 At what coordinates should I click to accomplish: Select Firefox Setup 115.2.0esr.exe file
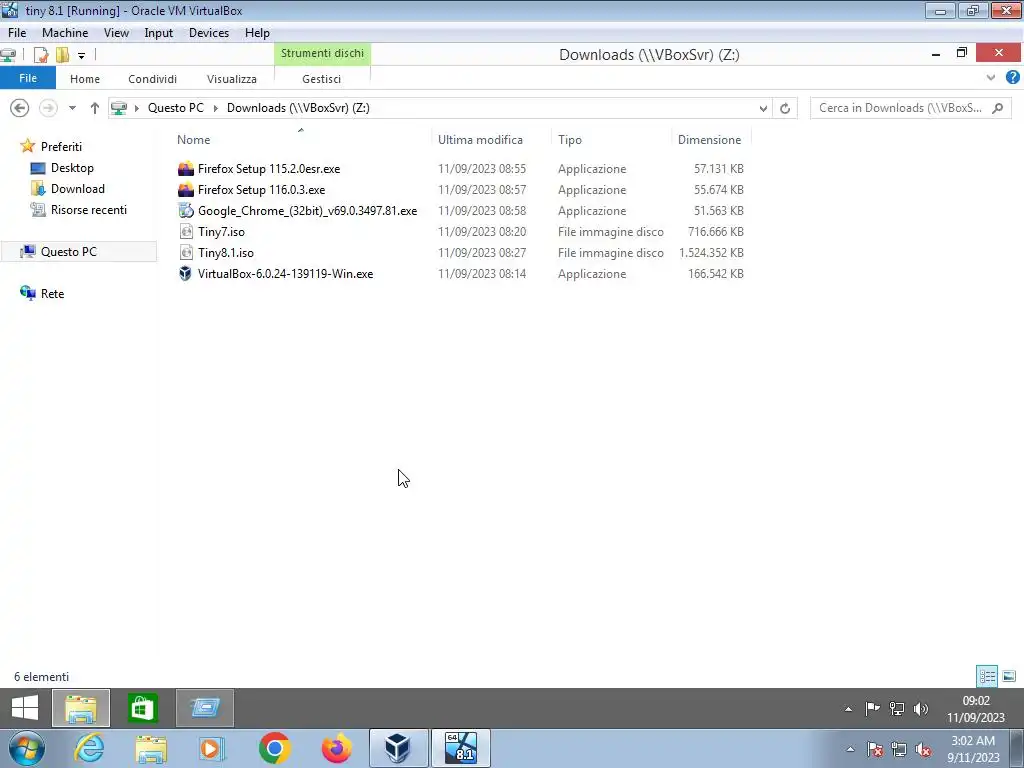pos(269,168)
